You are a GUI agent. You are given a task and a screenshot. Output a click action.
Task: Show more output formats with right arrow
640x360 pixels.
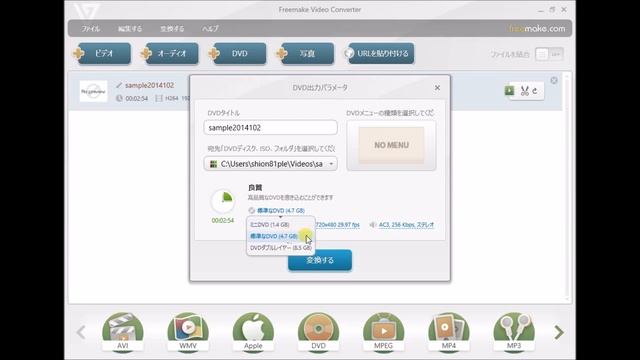(559, 332)
